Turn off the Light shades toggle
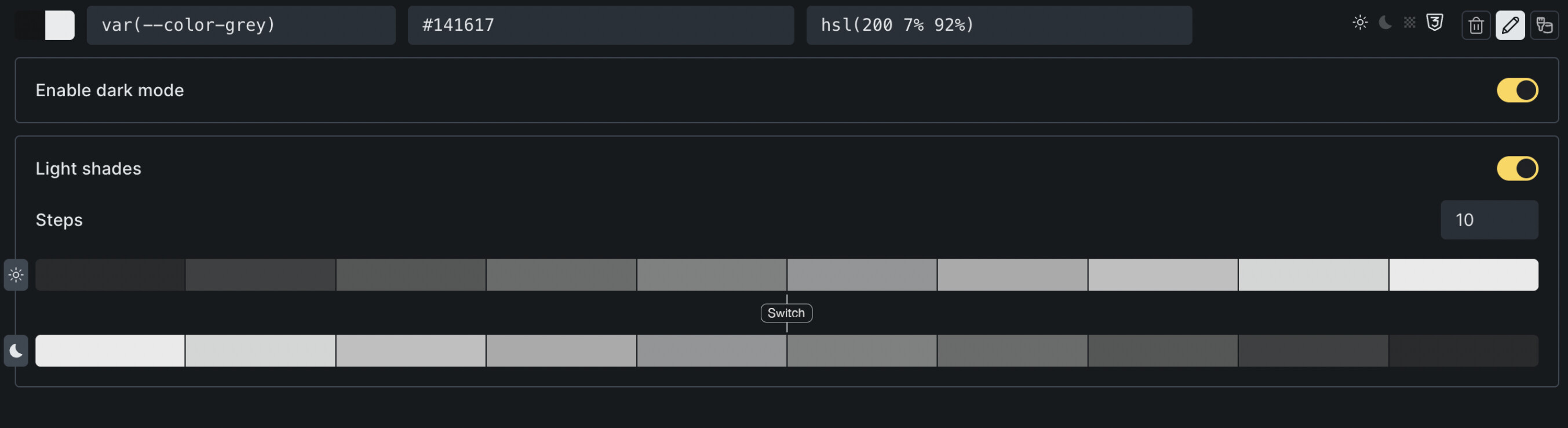This screenshot has height=428, width=1568. pos(1517,169)
